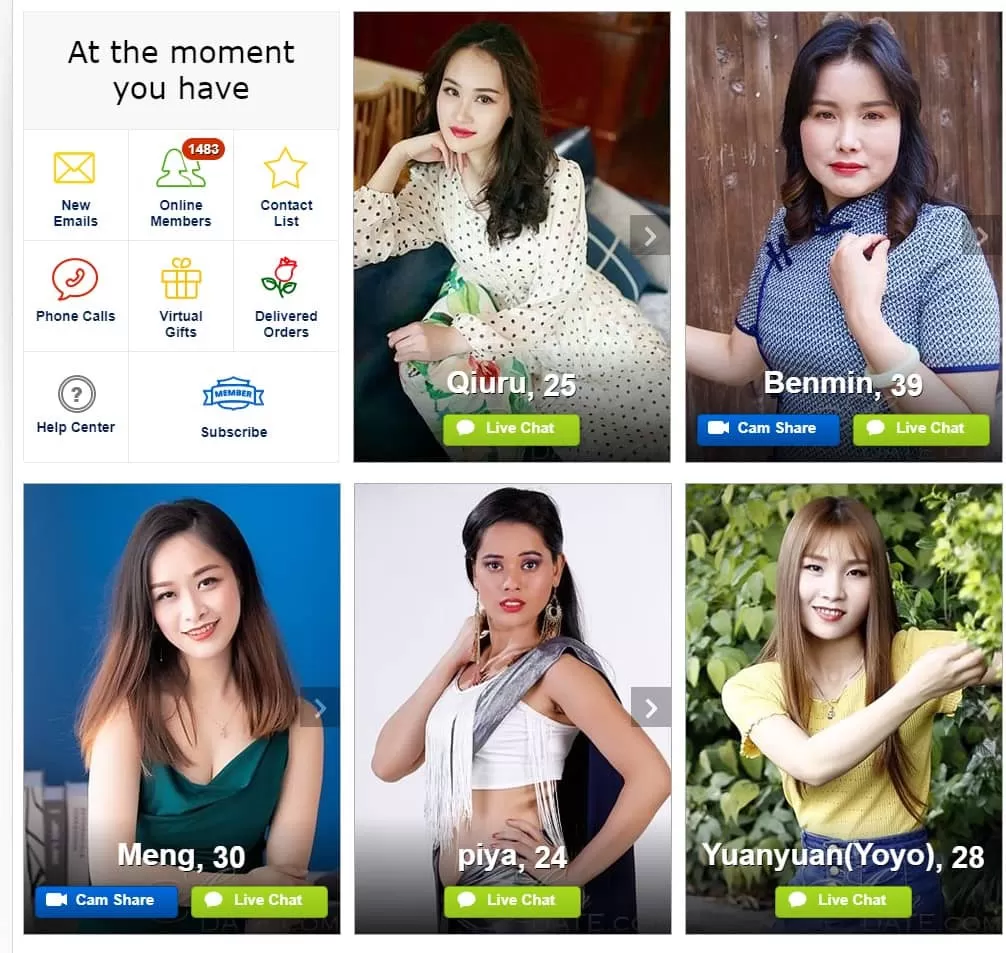The height and width of the screenshot is (953, 1006).
Task: Open the Help Center question mark icon
Action: point(76,393)
